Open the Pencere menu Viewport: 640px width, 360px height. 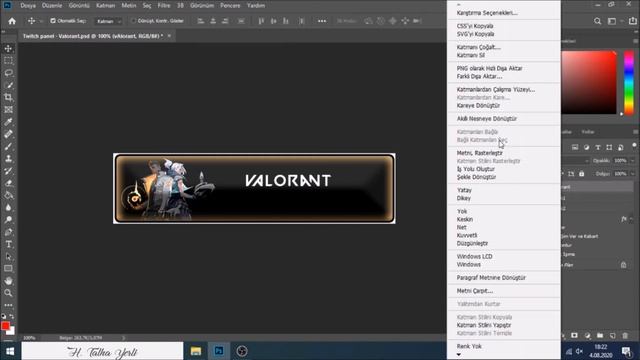tap(230, 6)
